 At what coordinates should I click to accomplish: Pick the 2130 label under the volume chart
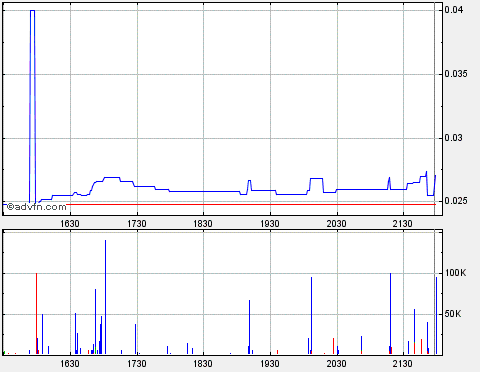pyautogui.click(x=403, y=363)
